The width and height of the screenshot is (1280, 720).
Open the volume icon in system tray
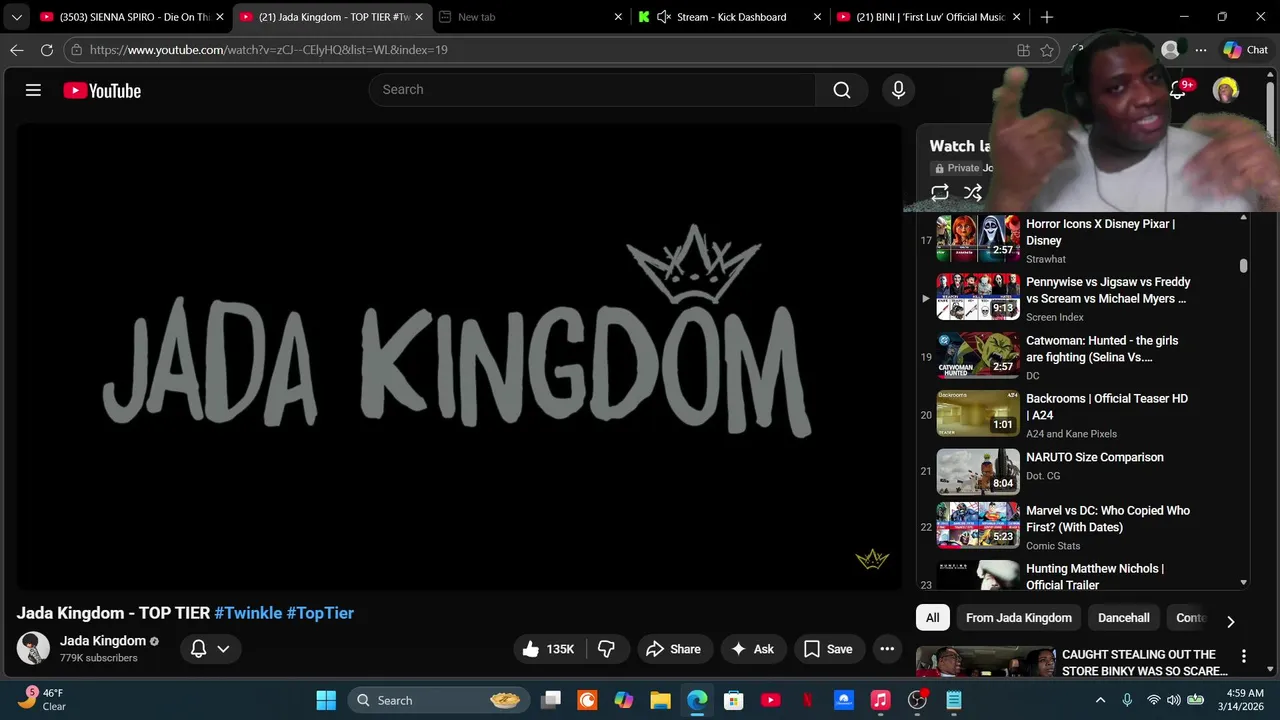point(1174,700)
